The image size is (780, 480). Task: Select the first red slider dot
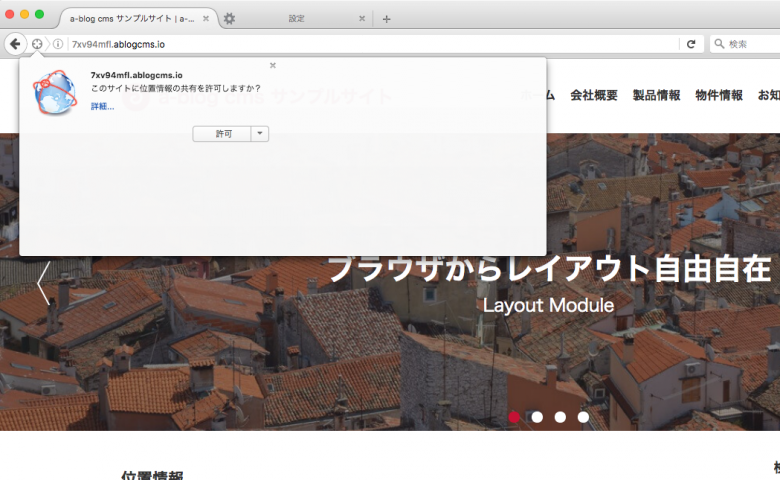point(514,417)
